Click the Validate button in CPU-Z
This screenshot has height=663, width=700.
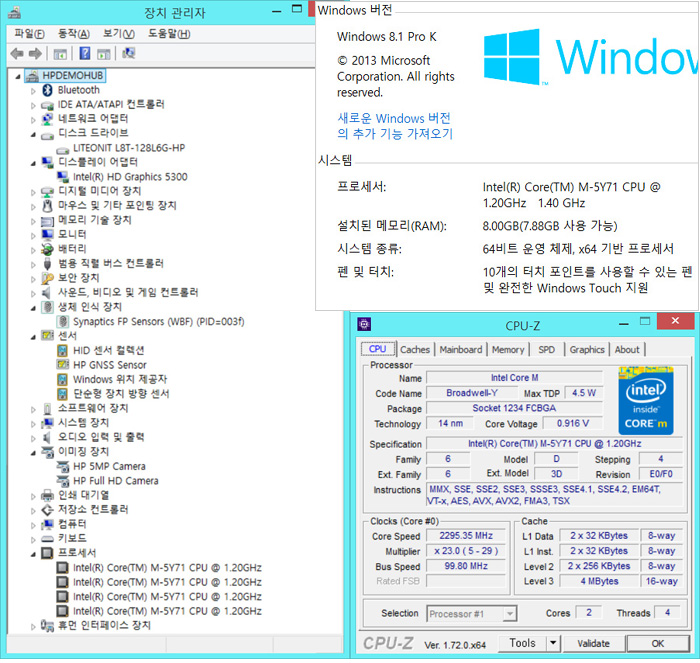tap(593, 643)
